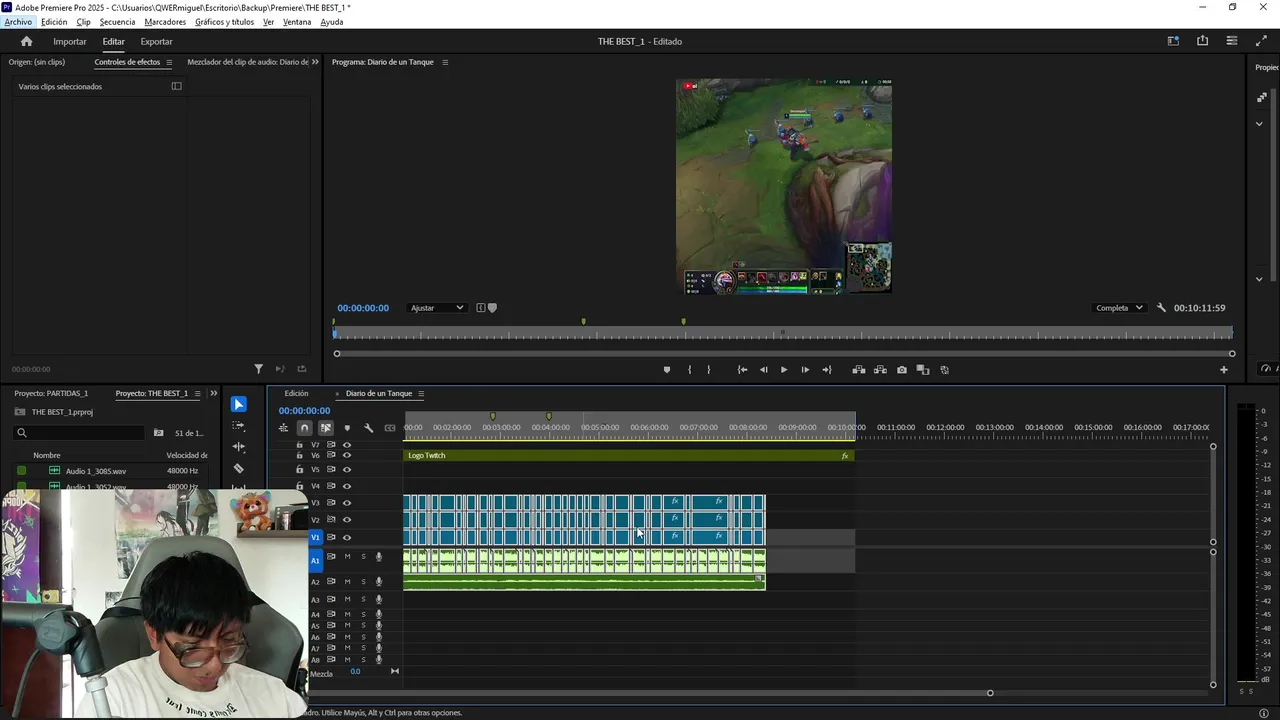Mark Out point in Program monitor
The image size is (1280, 720).
[x=709, y=370]
